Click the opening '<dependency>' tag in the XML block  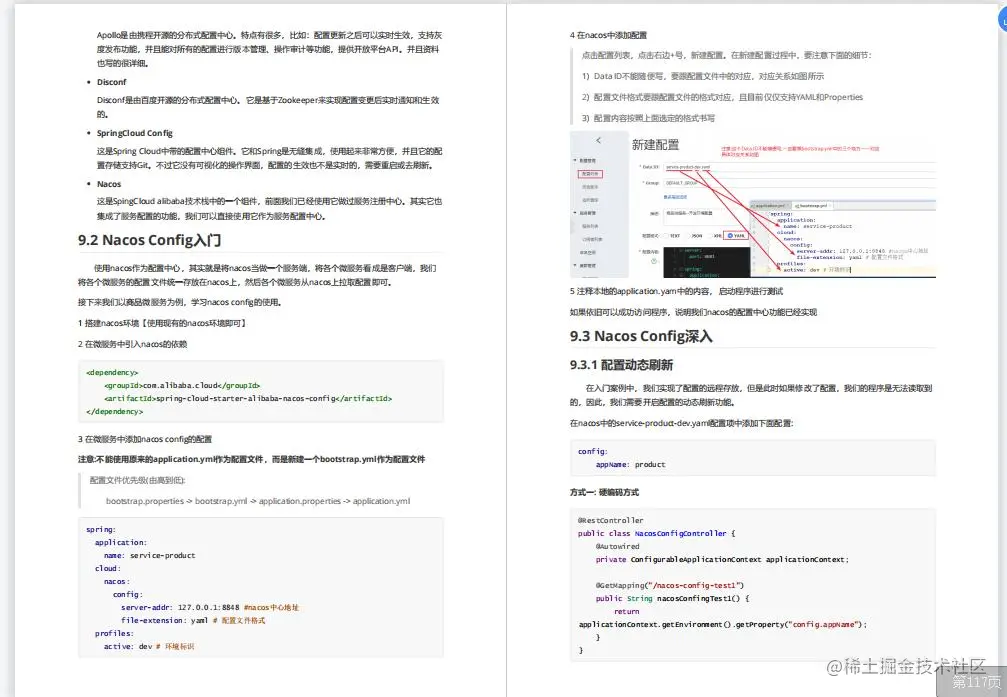click(x=112, y=373)
